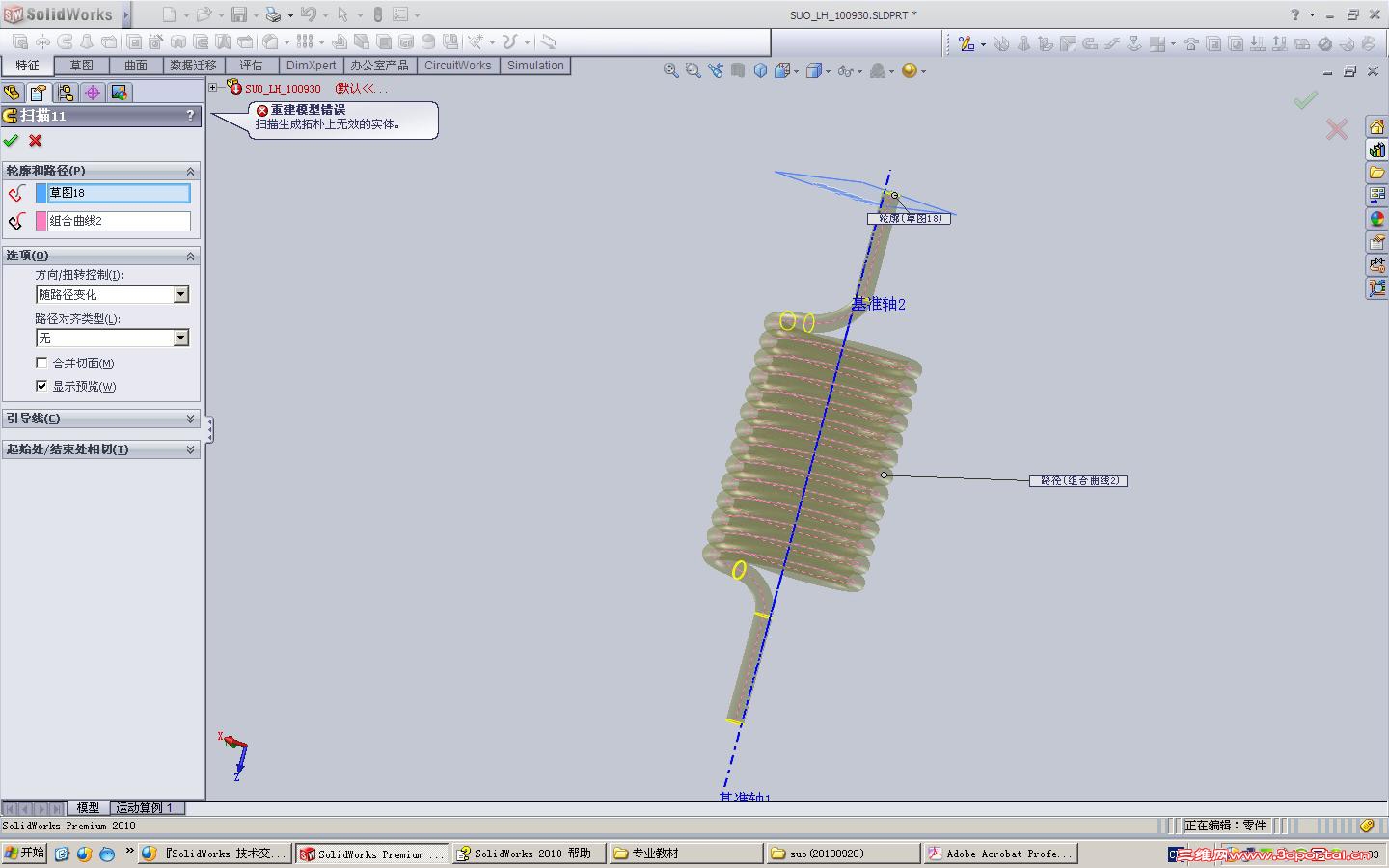Switch to the 曲面 tab

(x=136, y=66)
